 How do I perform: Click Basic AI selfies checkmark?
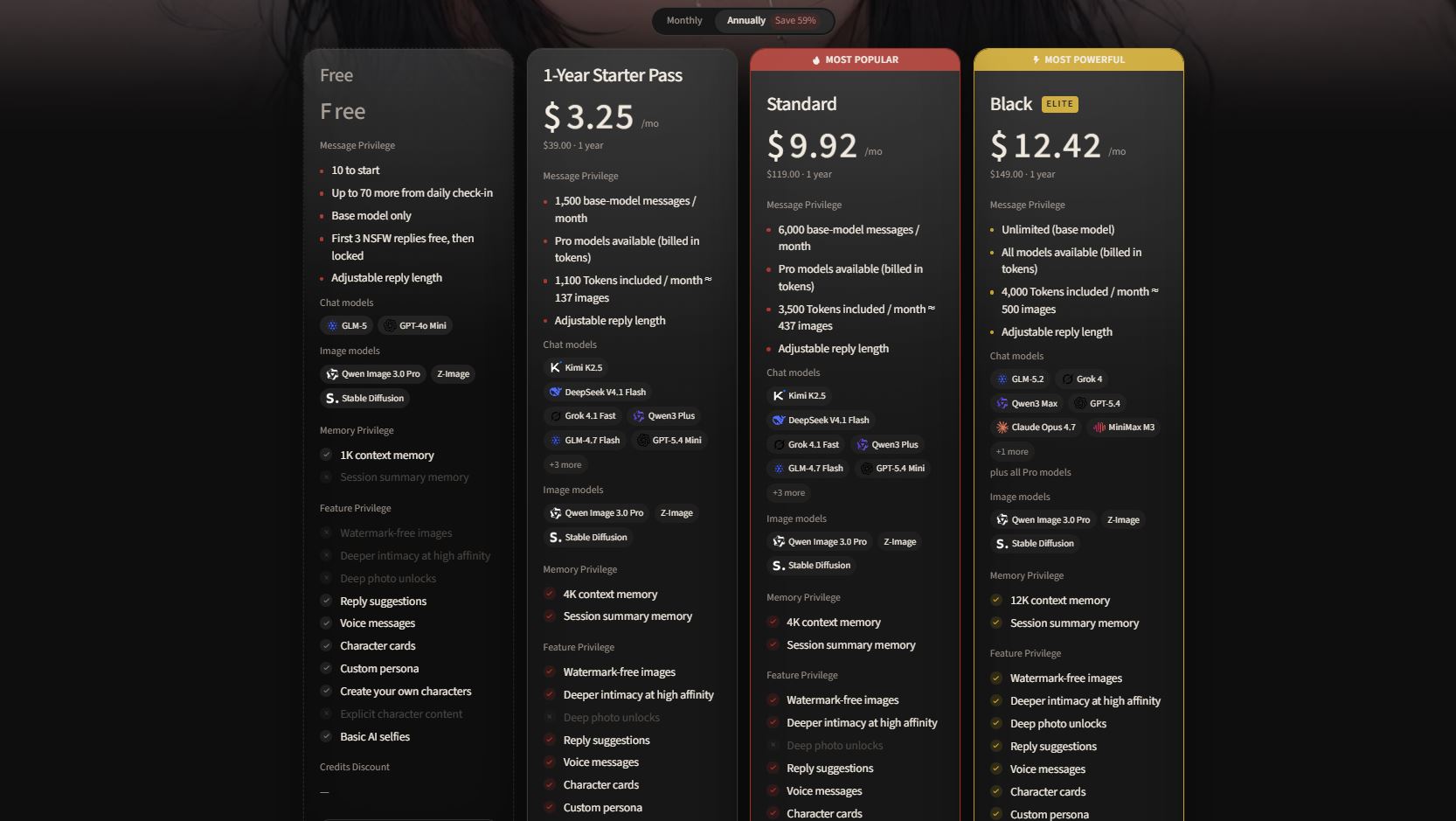pos(326,736)
